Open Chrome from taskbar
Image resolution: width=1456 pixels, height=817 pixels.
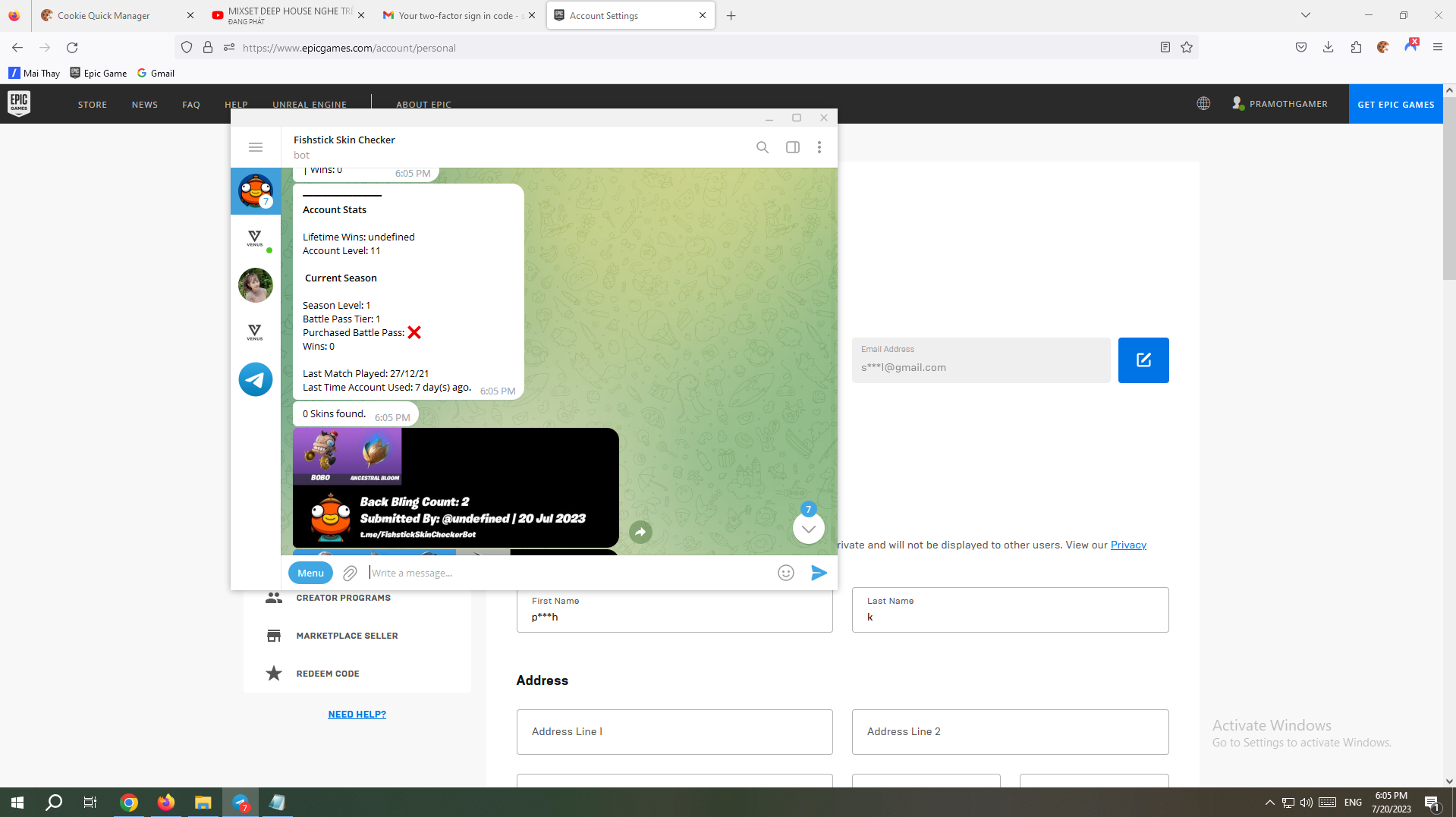pyautogui.click(x=129, y=803)
